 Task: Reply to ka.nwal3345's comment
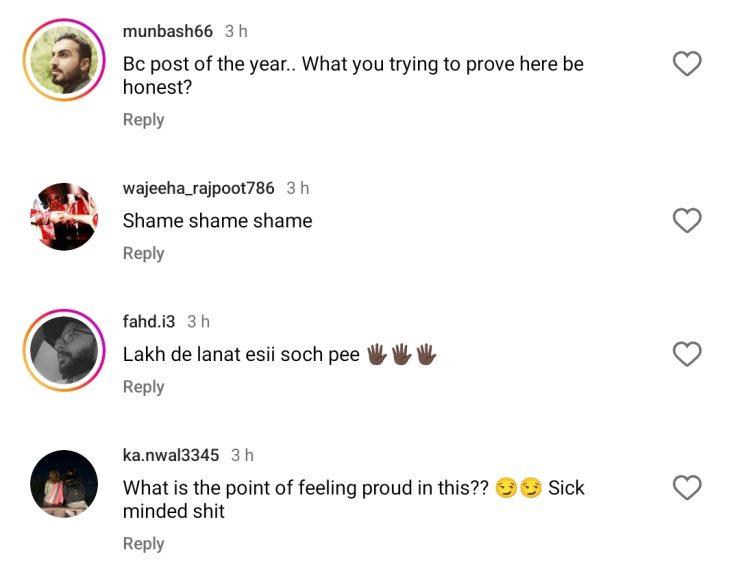click(143, 544)
